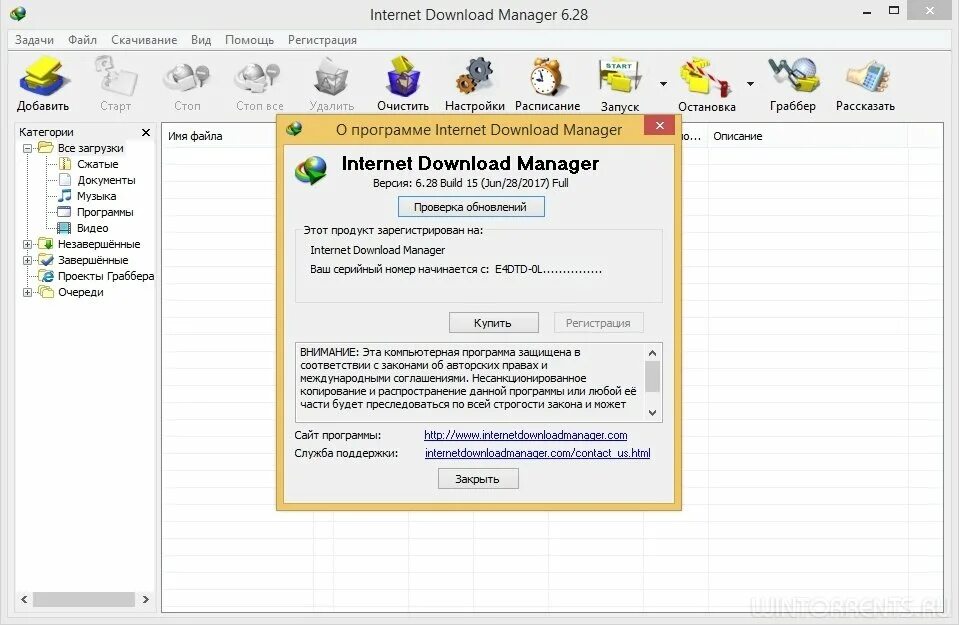The image size is (959, 625).
Task: Select the Завершённые category
Action: coord(93,260)
